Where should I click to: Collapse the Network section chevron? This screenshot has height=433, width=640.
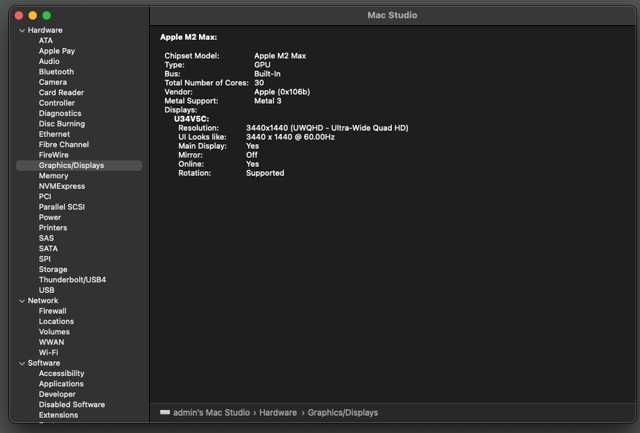click(x=22, y=301)
